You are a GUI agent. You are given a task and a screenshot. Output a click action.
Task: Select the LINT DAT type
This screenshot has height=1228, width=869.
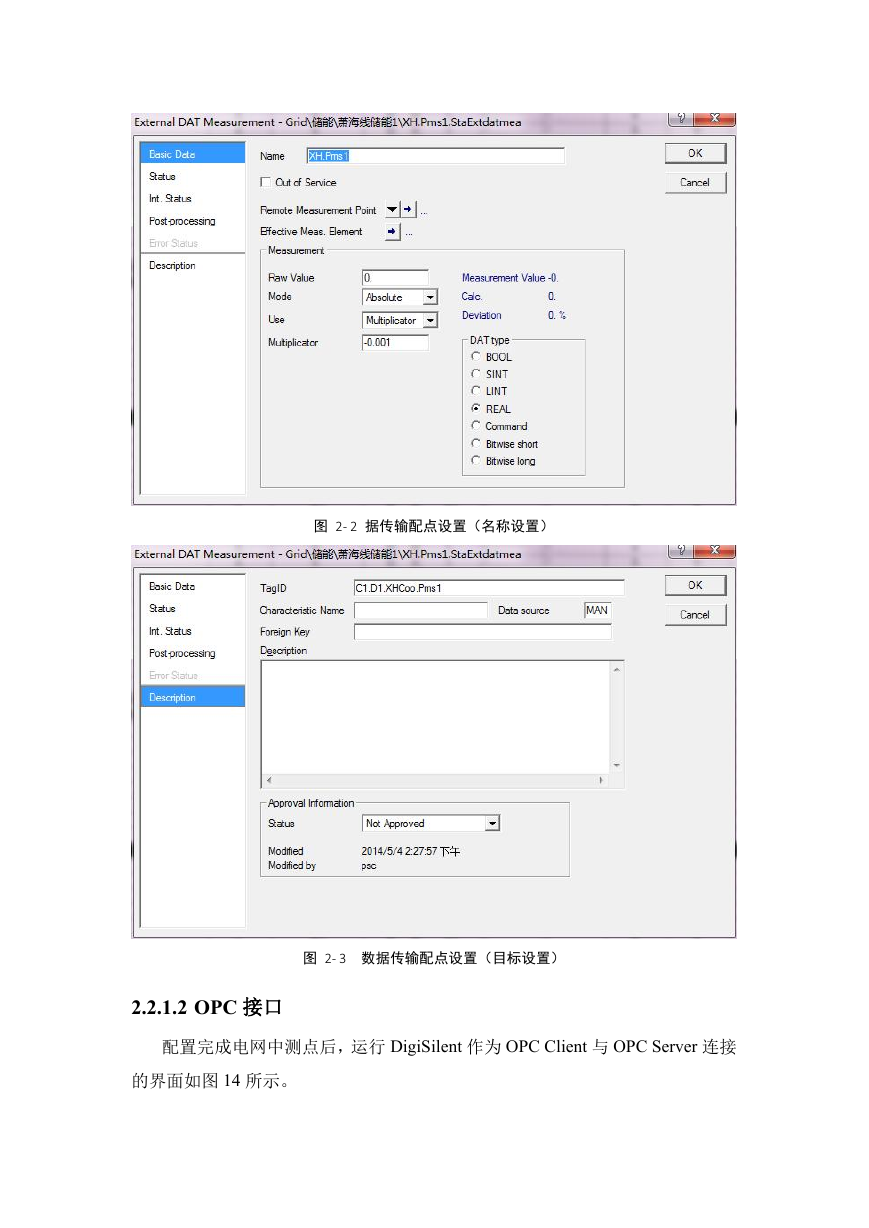coord(476,391)
